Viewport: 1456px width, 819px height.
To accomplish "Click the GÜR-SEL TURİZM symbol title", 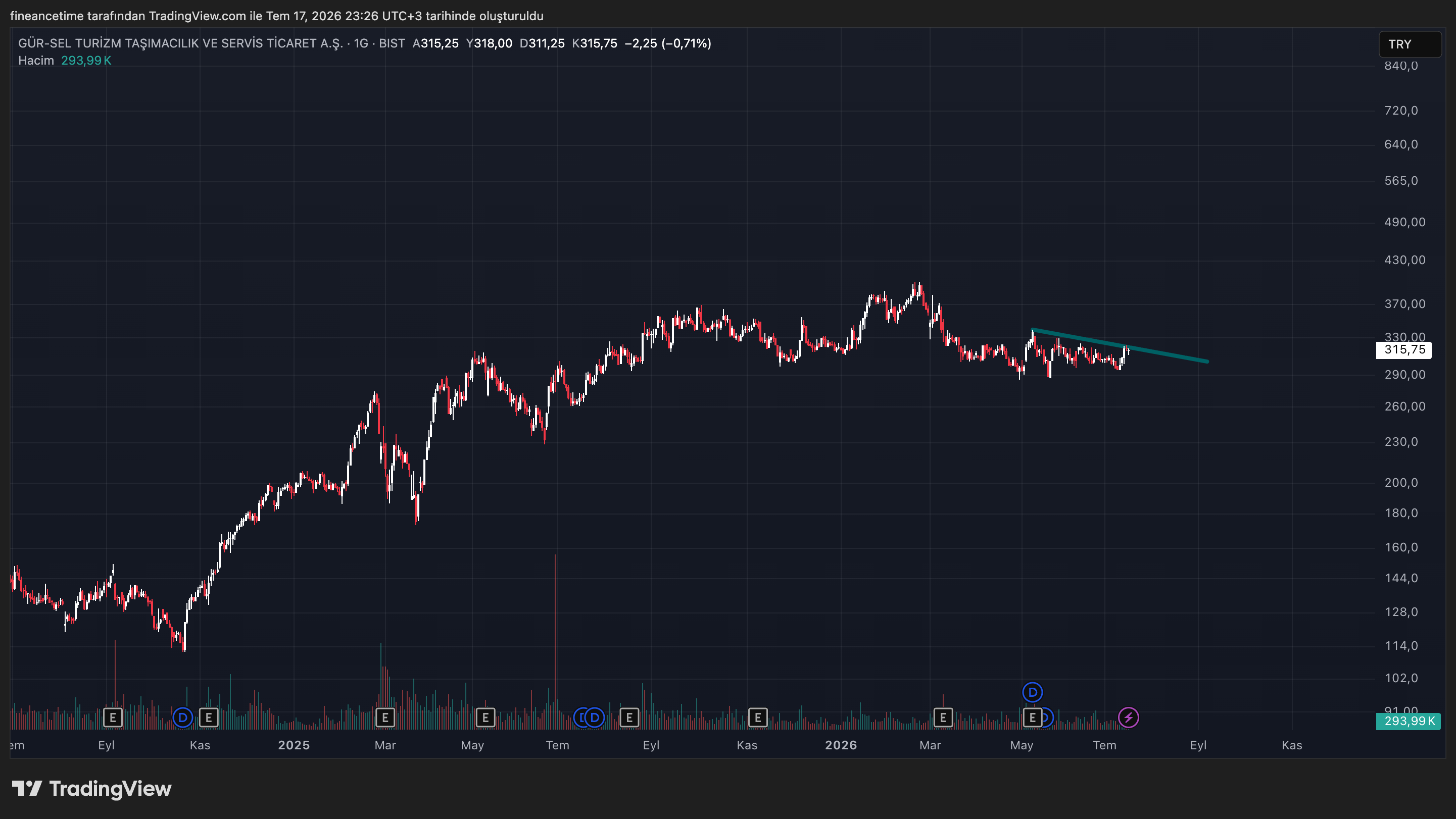I will 181,43.
